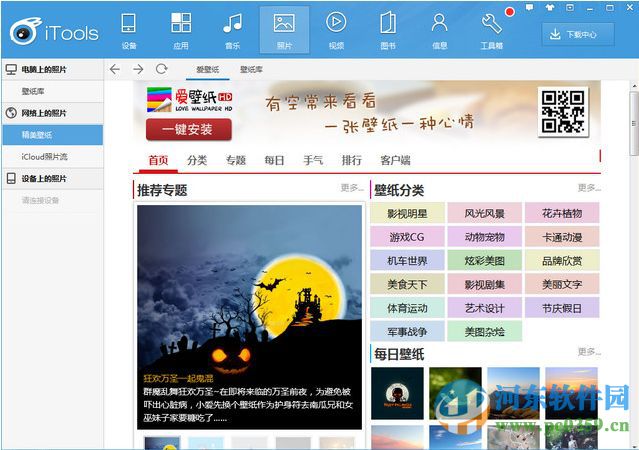Click the vertical scrollbar on the right

click(x=634, y=123)
